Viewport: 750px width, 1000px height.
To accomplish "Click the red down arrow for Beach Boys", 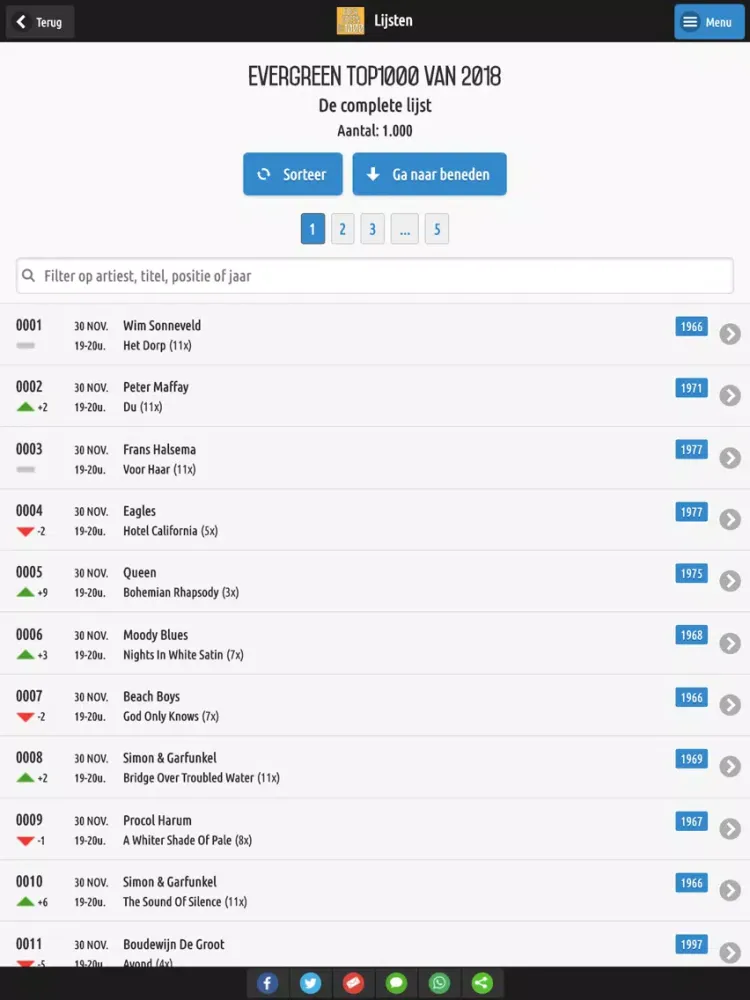I will click(26, 717).
